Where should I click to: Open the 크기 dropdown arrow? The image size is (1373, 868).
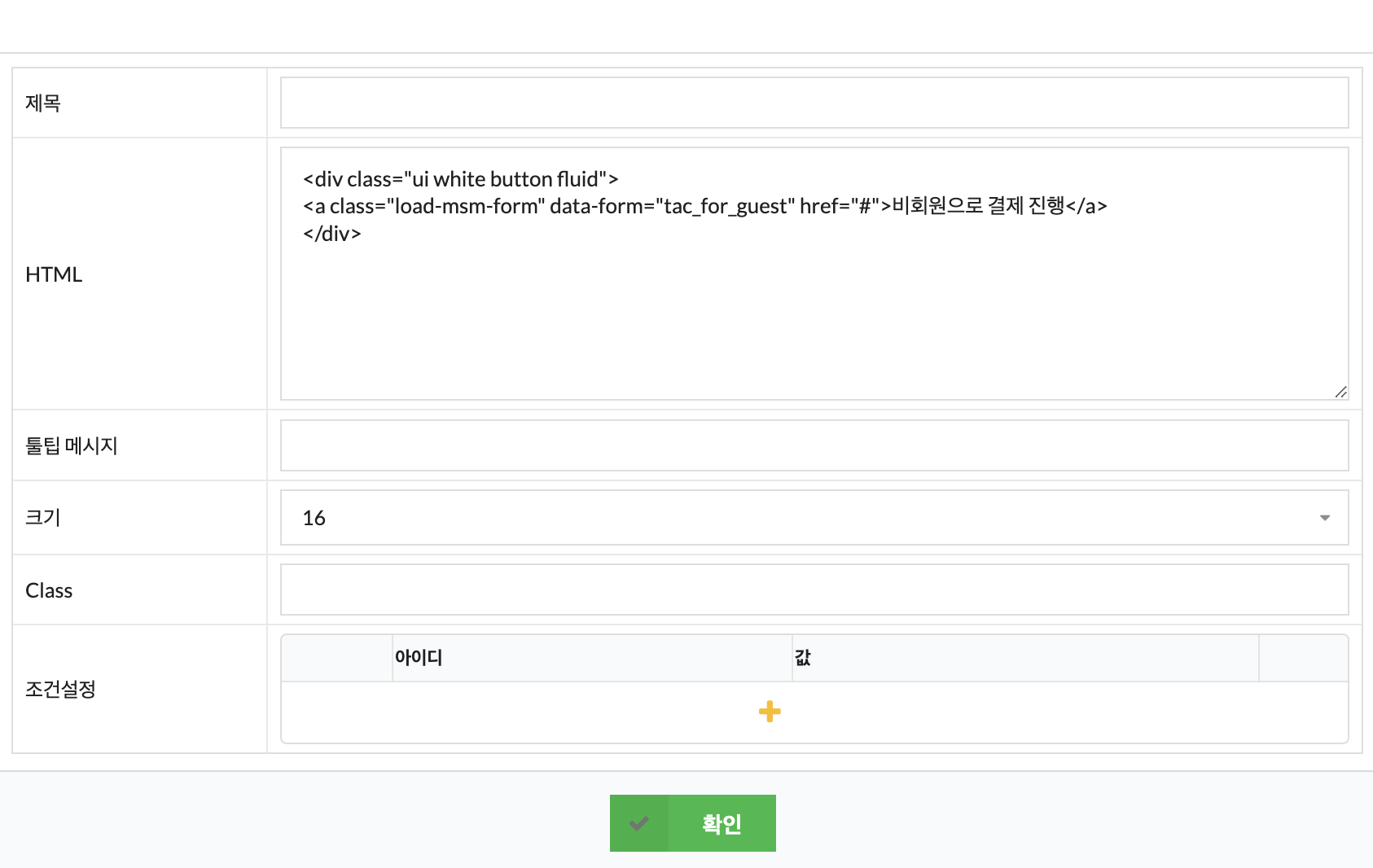(1325, 518)
